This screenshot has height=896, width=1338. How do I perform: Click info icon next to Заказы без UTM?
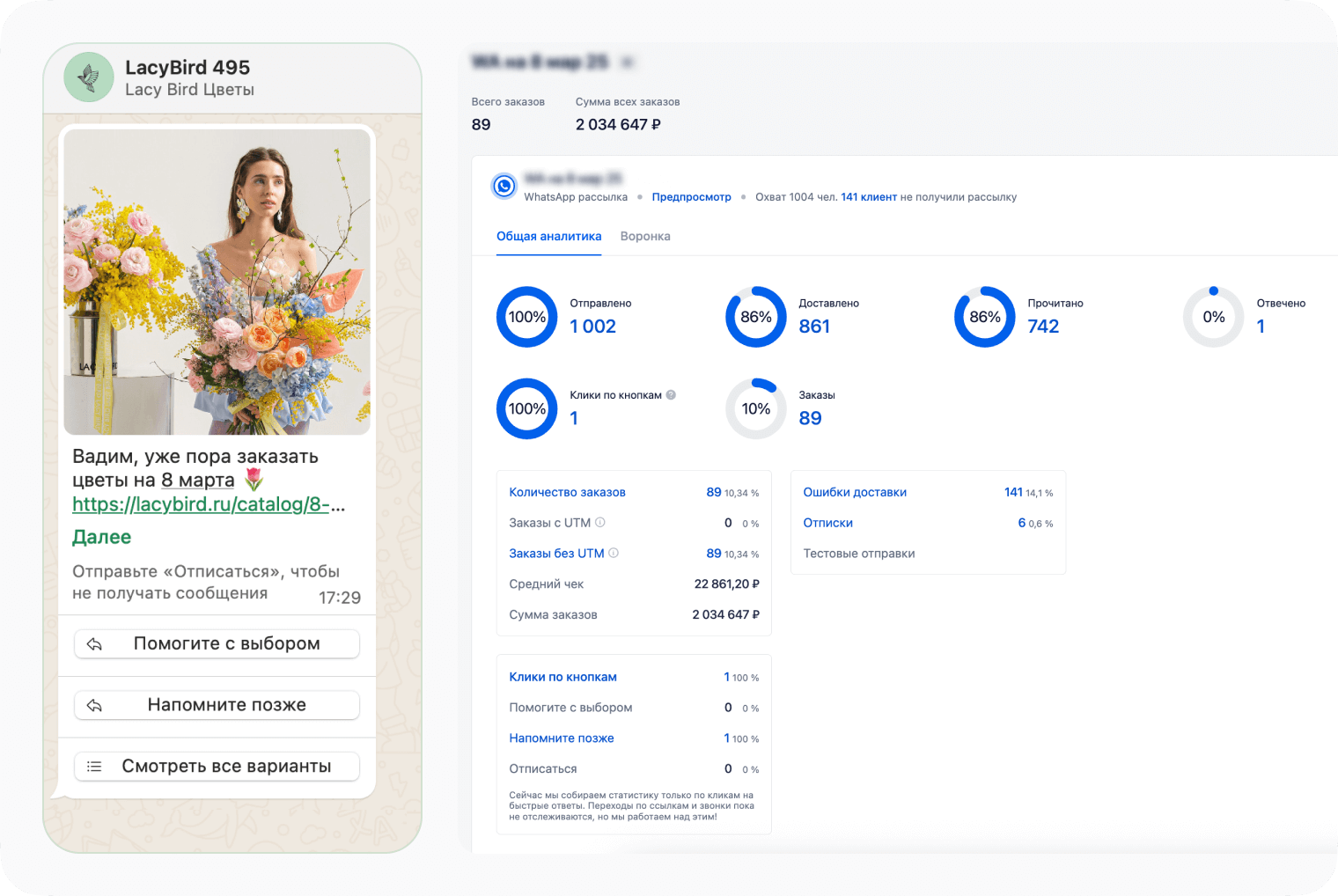[614, 553]
